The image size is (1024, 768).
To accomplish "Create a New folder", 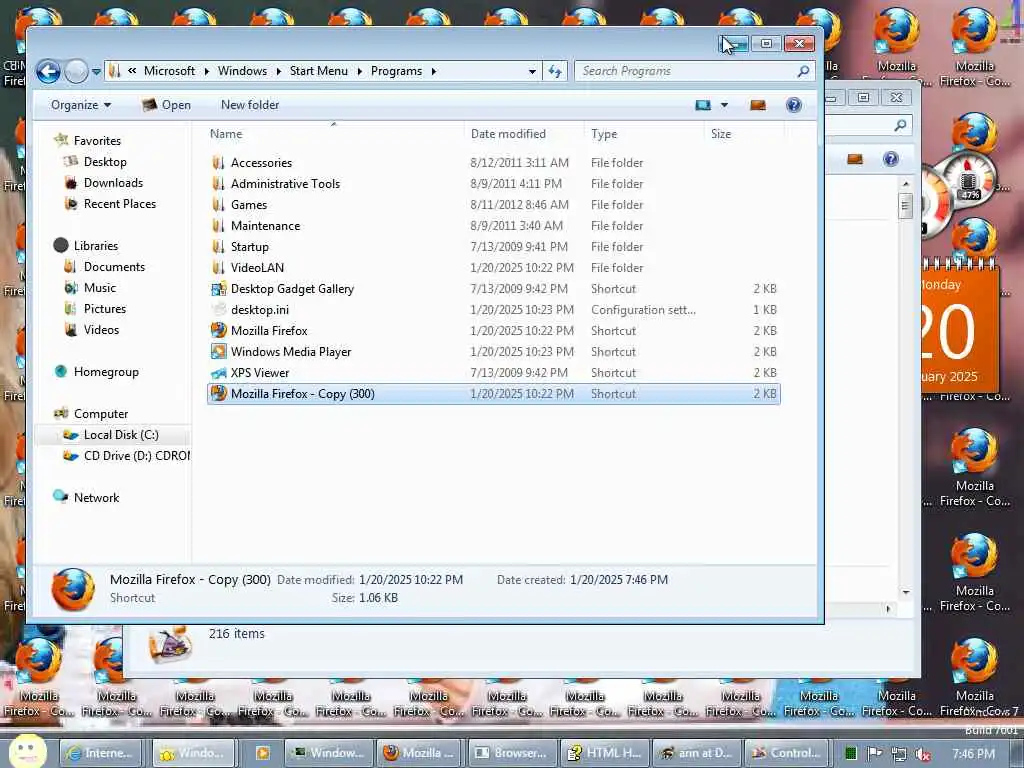I will tap(249, 105).
